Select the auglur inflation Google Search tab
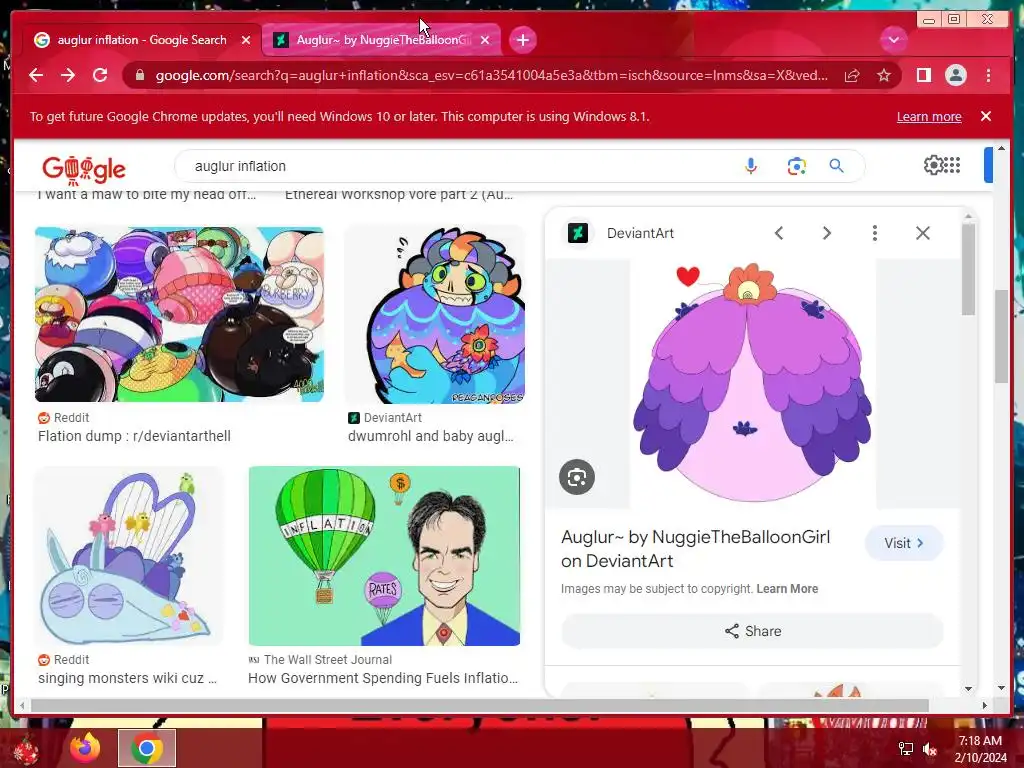Screen dimensions: 1024x768 coord(141,40)
